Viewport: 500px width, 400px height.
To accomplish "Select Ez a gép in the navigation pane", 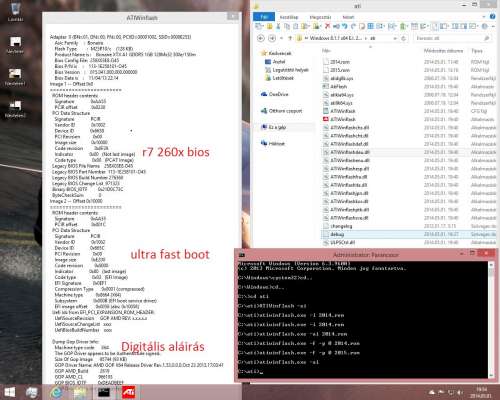I will coord(273,127).
